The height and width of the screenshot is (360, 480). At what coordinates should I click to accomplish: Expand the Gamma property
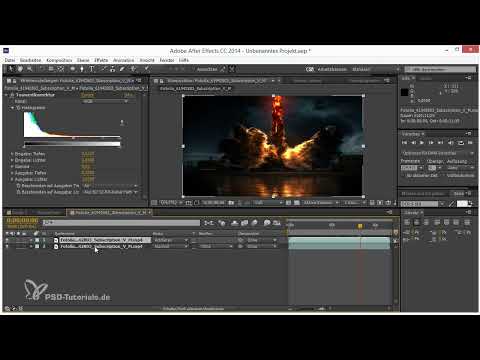click(12, 166)
